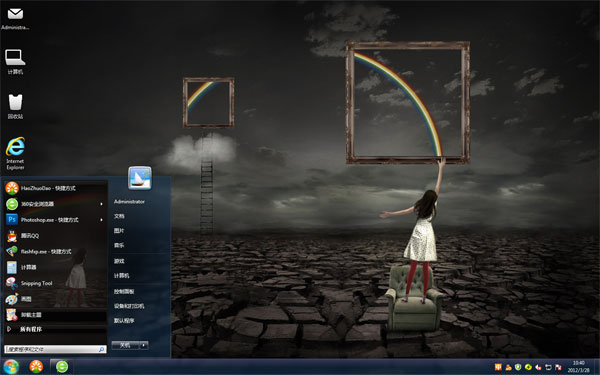Open 腾讯QQ penguin entry in Start menu
The width and height of the screenshot is (600, 375).
pyautogui.click(x=55, y=236)
